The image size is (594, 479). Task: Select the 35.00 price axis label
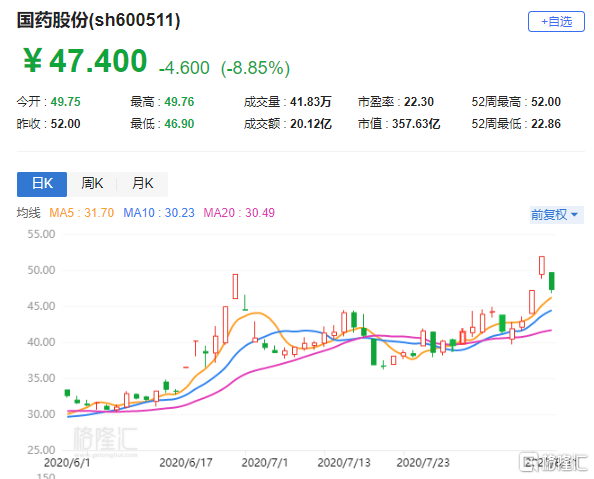pyautogui.click(x=41, y=378)
